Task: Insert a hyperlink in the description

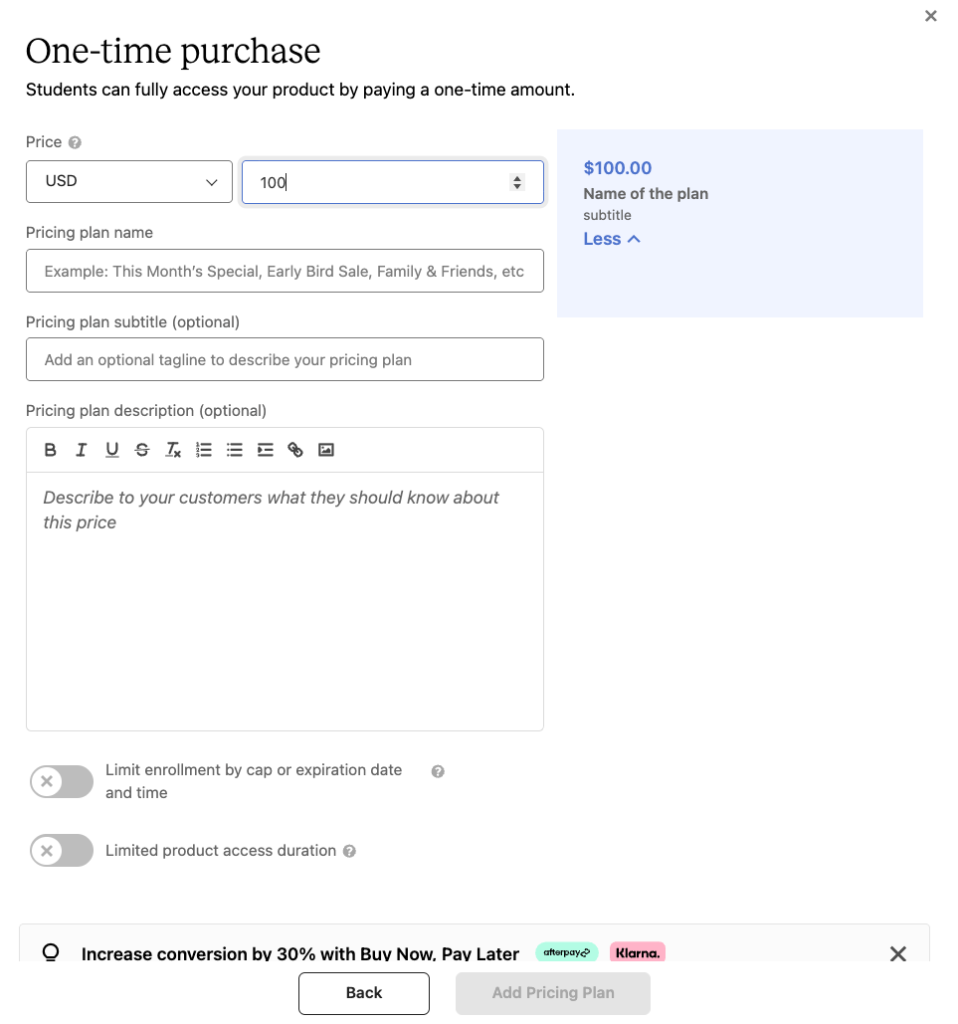Action: (294, 449)
